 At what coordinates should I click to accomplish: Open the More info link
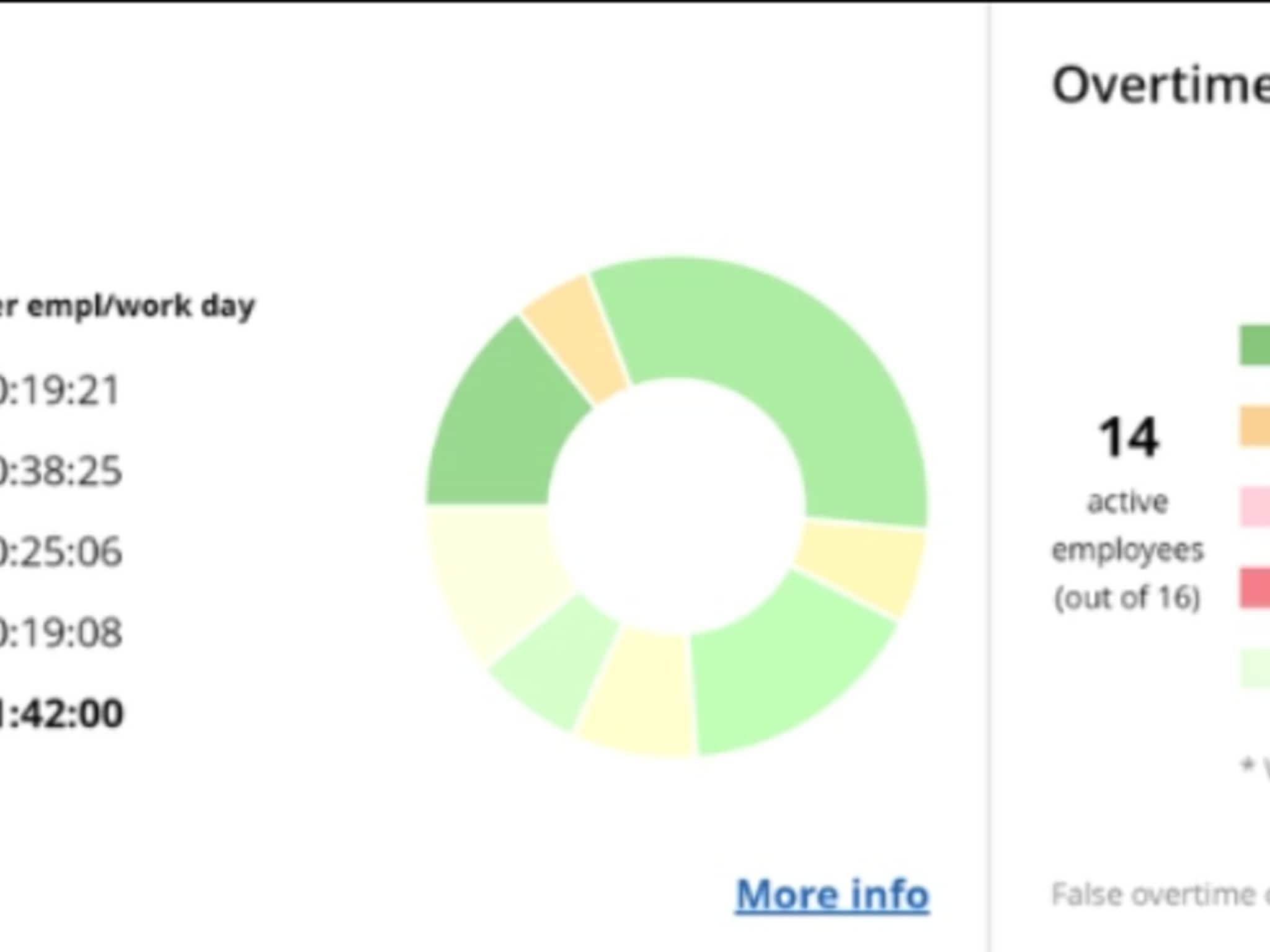(832, 894)
